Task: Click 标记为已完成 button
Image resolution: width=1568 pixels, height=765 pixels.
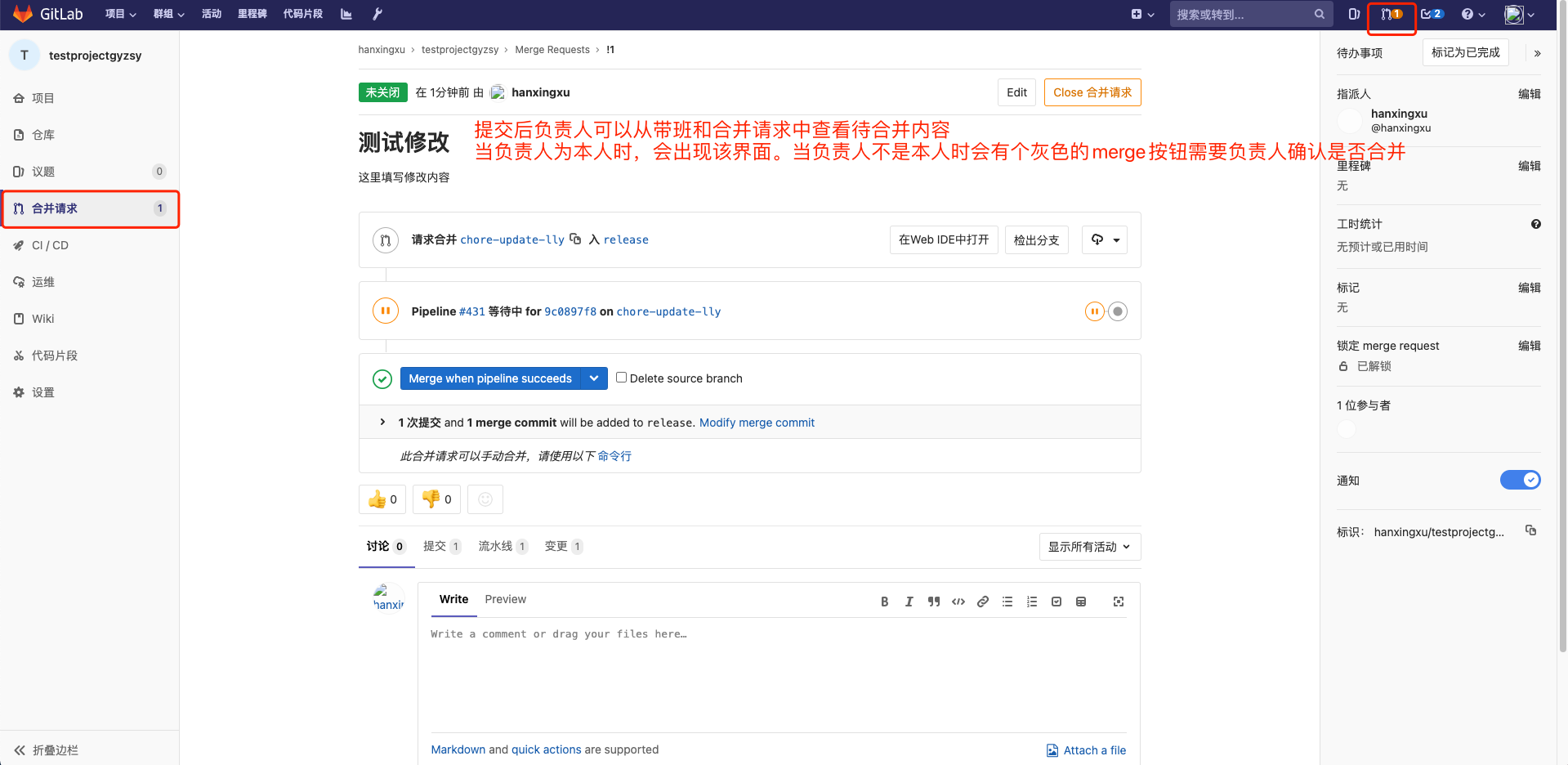Action: 1466,52
